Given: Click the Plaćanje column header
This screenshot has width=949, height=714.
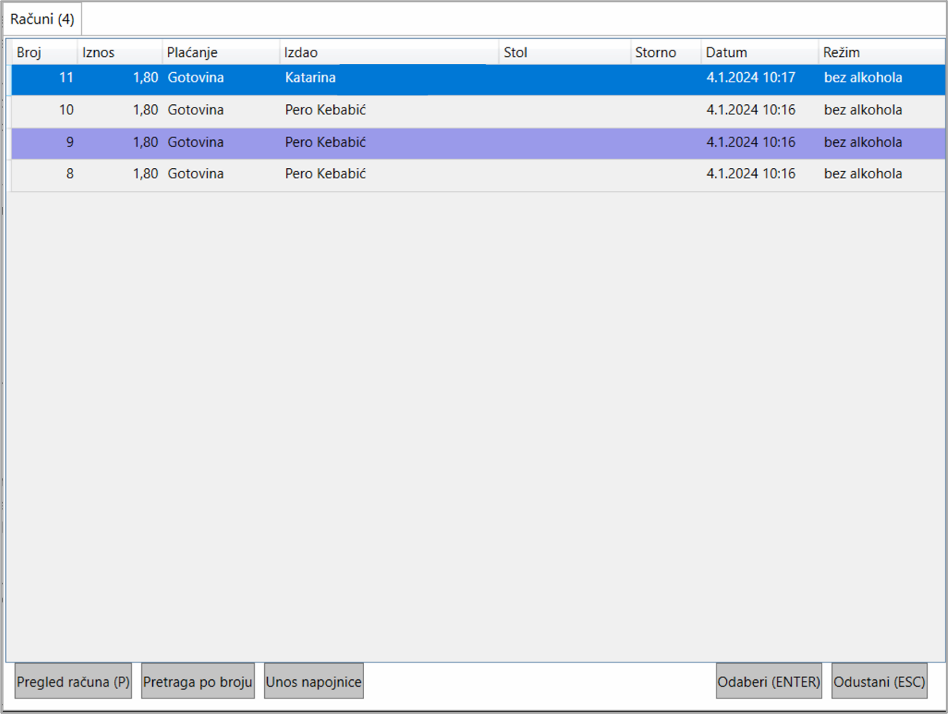Looking at the screenshot, I should pos(220,52).
